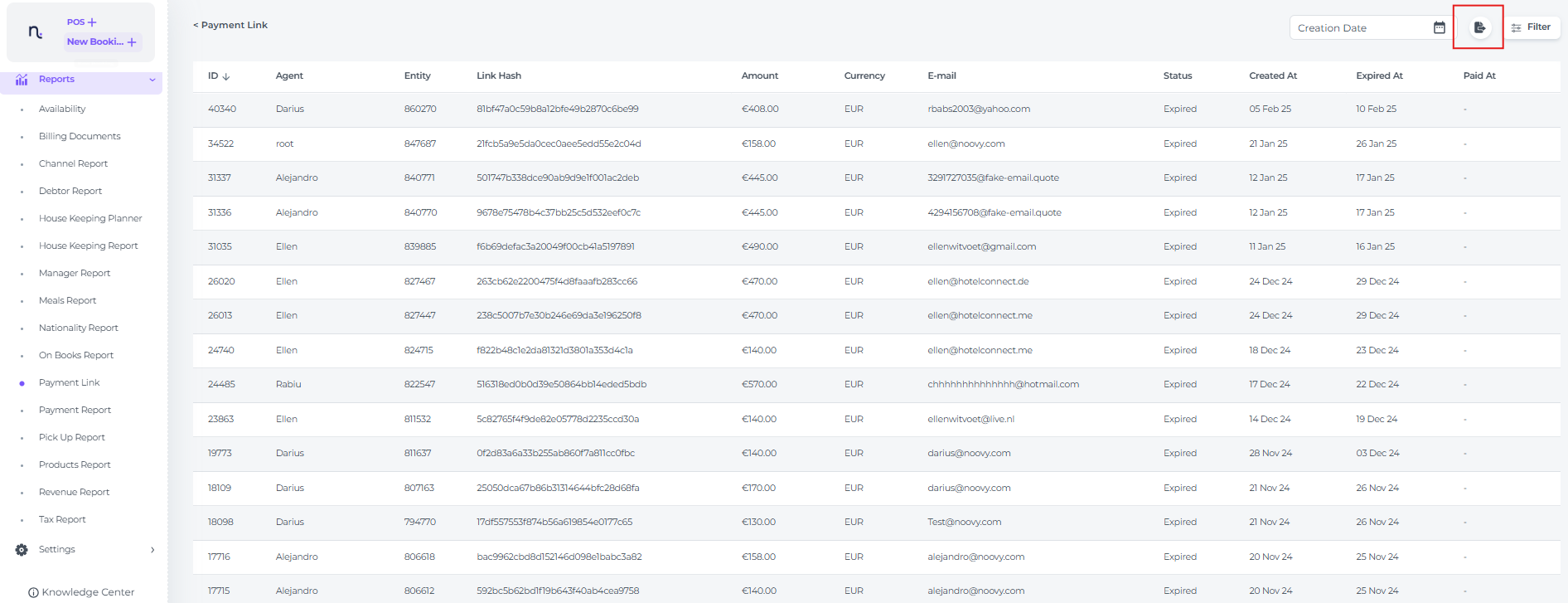Click the Amount column header
The width and height of the screenshot is (1568, 603).
point(759,75)
